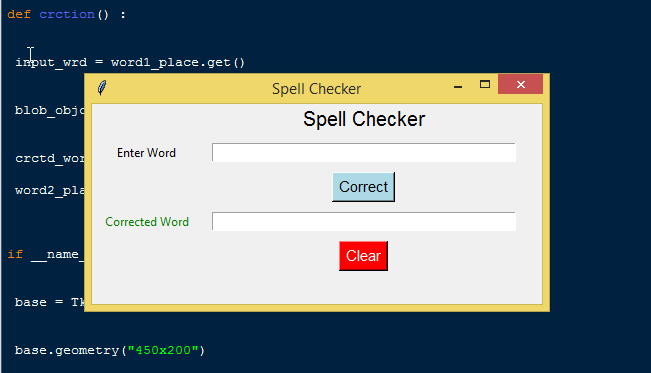Click the 'if __name' code line

46,254
